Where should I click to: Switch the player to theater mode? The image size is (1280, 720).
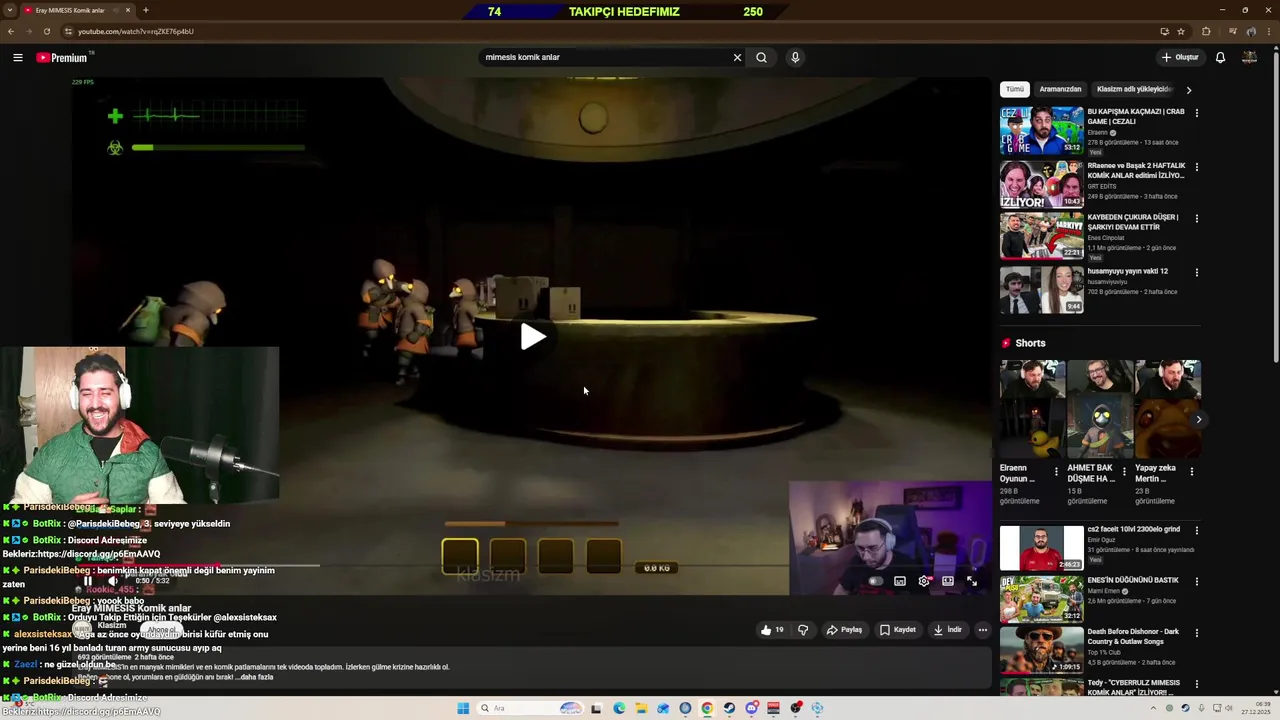pyautogui.click(x=948, y=581)
